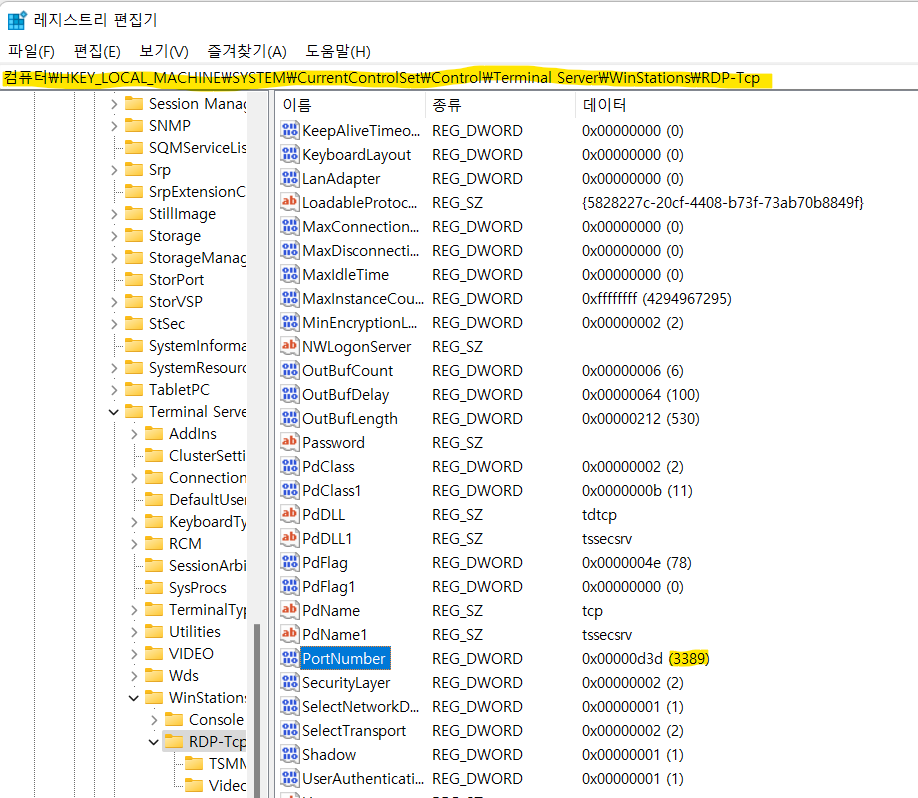918x798 pixels.
Task: Click the RDP-Tcp folder icon
Action: [174, 742]
